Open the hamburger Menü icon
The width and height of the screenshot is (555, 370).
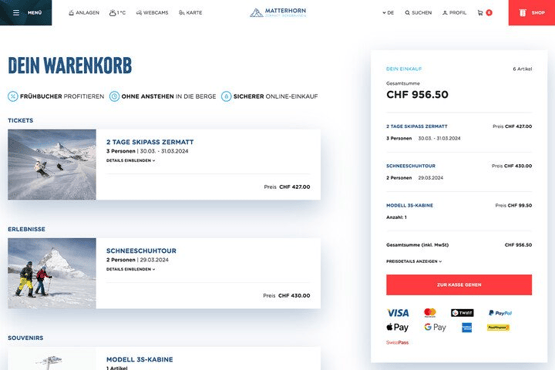tap(16, 13)
